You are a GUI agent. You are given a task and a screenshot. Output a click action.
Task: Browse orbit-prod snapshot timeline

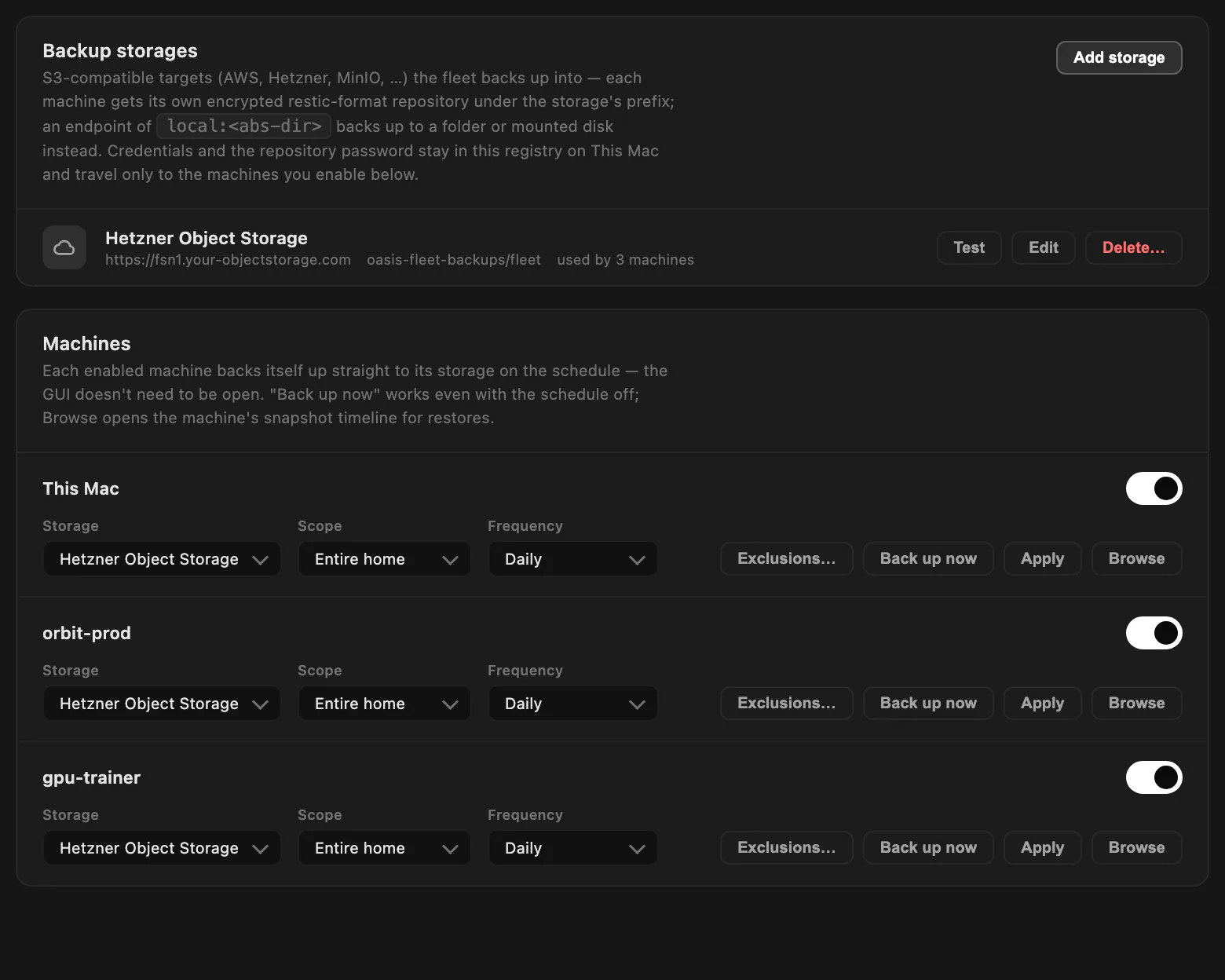point(1137,703)
